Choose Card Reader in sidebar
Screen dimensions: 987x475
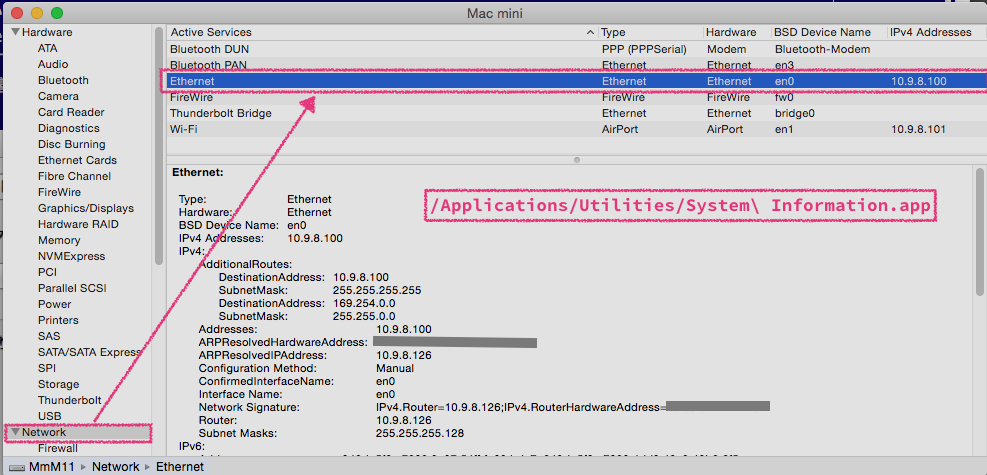[71, 112]
